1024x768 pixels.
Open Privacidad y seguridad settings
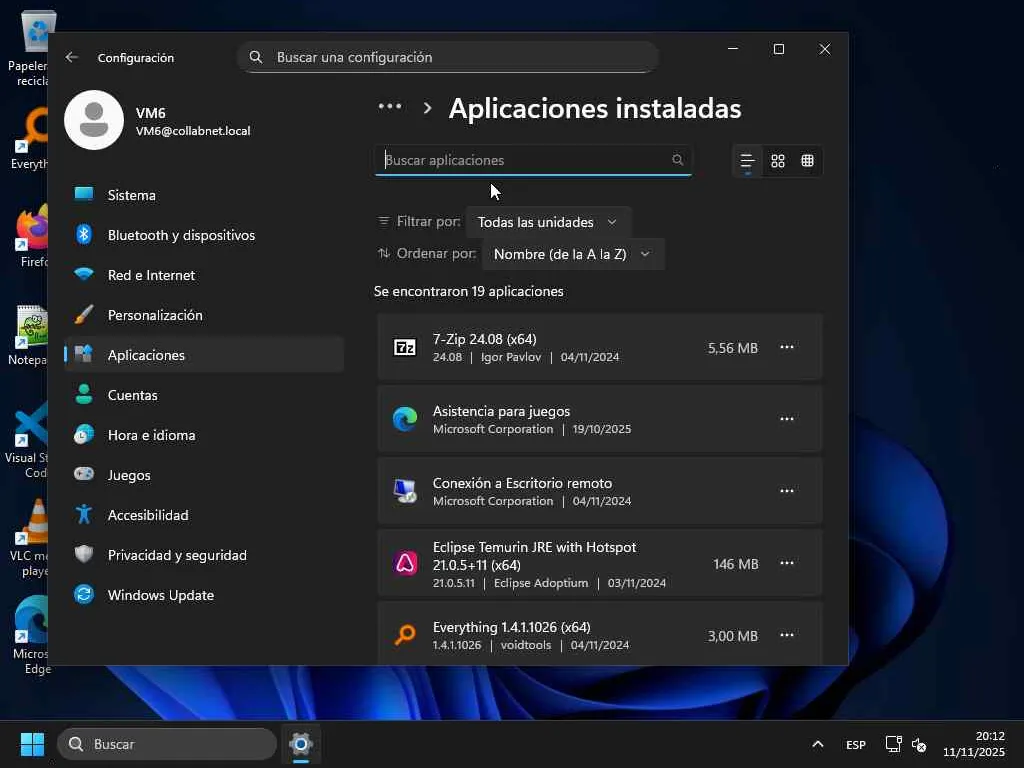click(x=204, y=555)
